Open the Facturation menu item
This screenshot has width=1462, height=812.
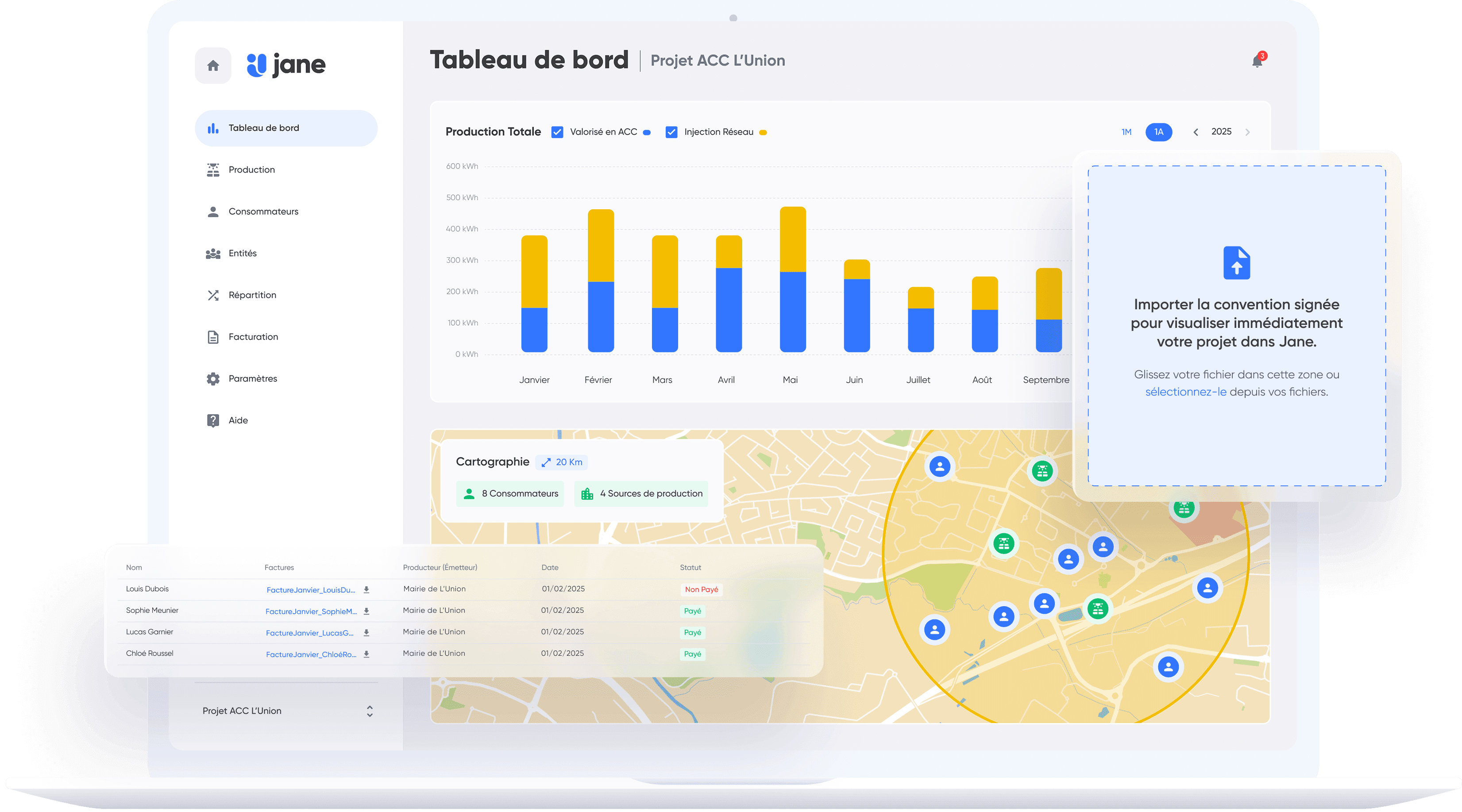253,337
